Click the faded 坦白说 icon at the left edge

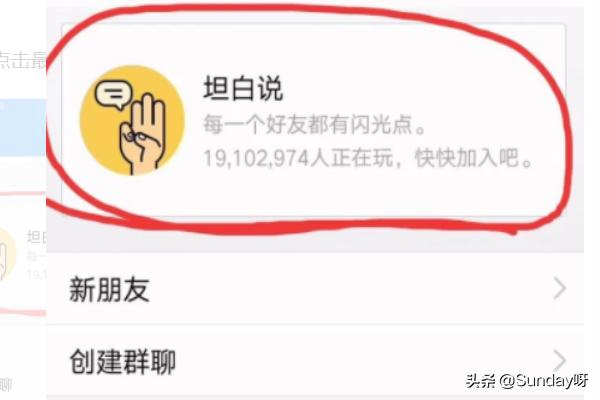click(x=7, y=253)
